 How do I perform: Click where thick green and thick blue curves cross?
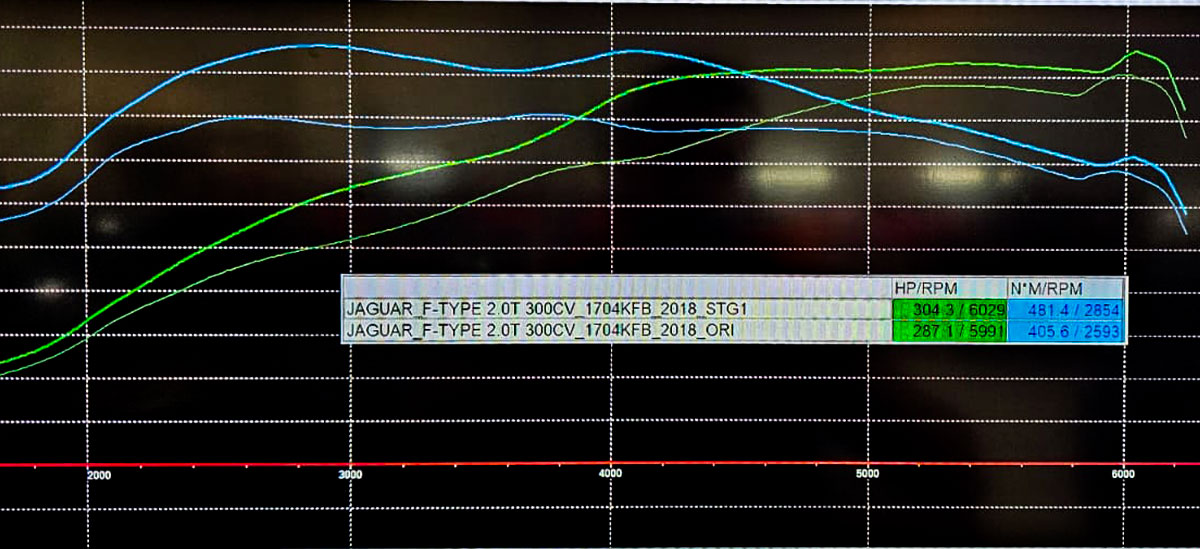tap(738, 72)
